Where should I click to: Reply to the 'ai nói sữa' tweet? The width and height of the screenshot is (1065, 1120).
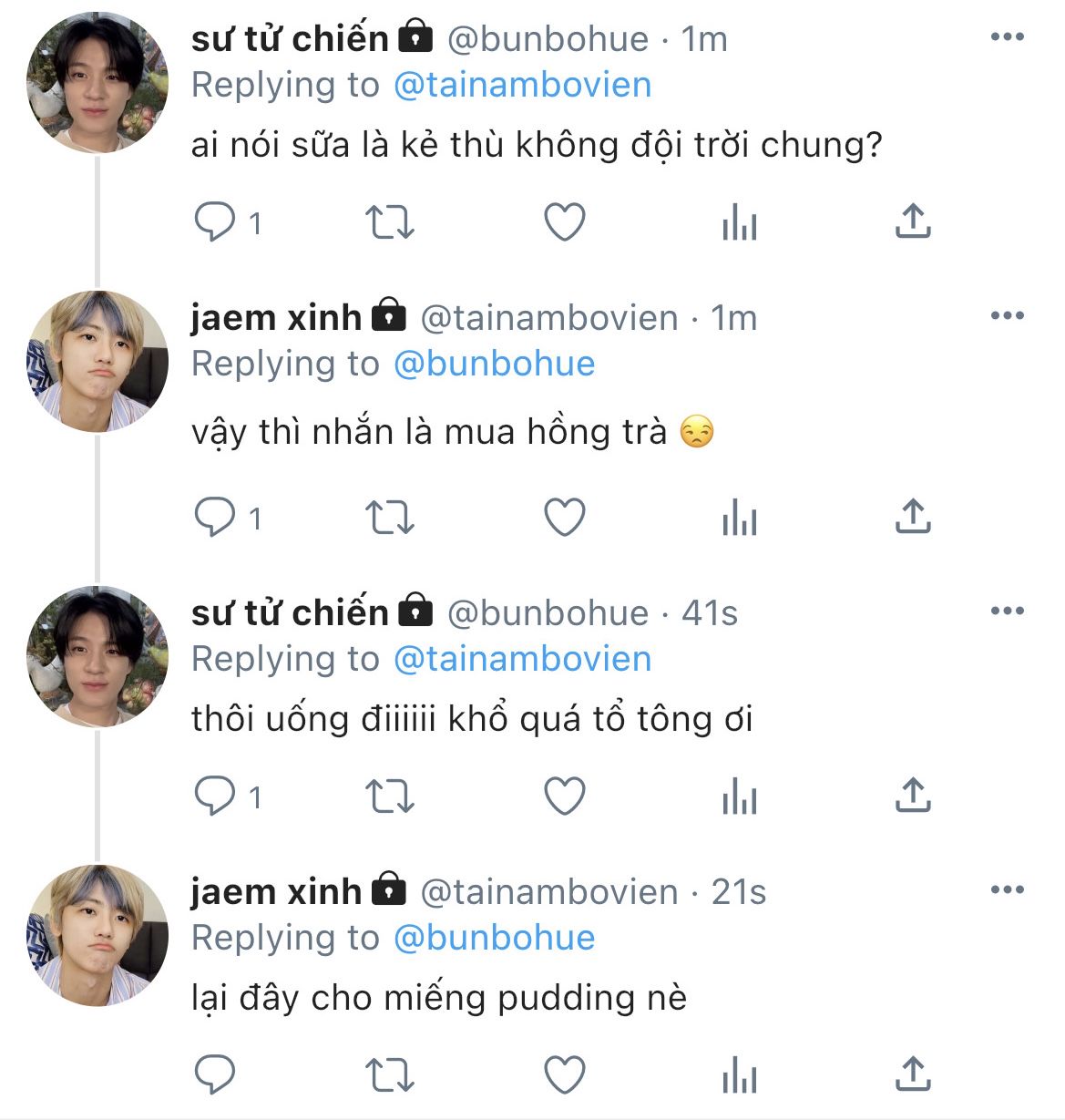tap(215, 222)
